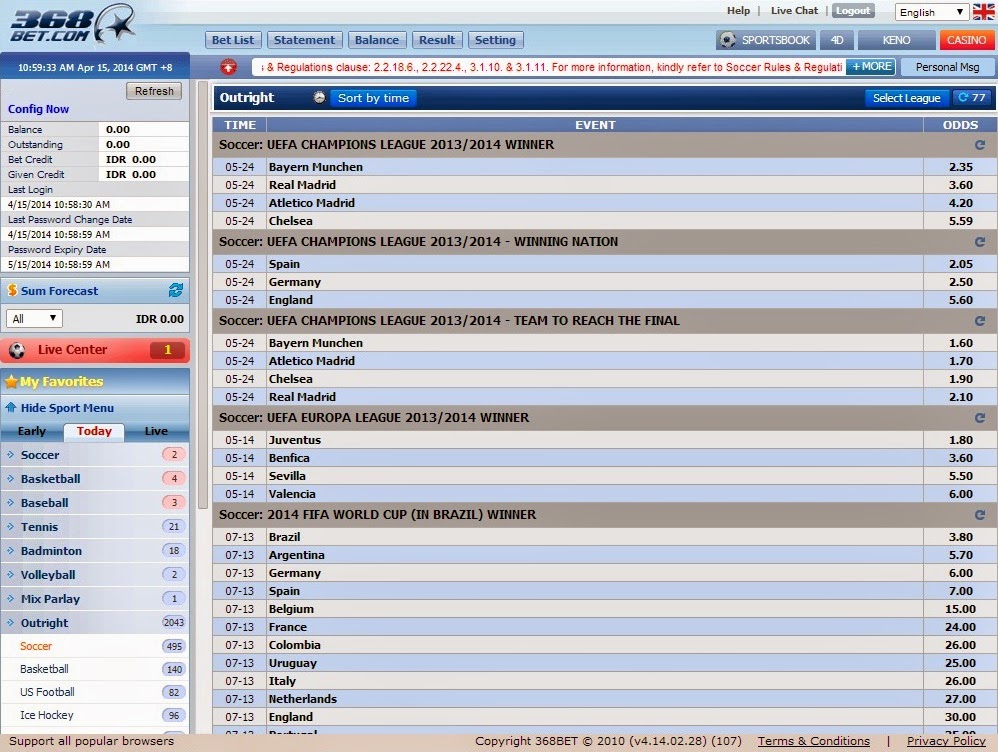Screen dimensions: 998x752
Task: Open the Help link
Action: click(x=738, y=11)
